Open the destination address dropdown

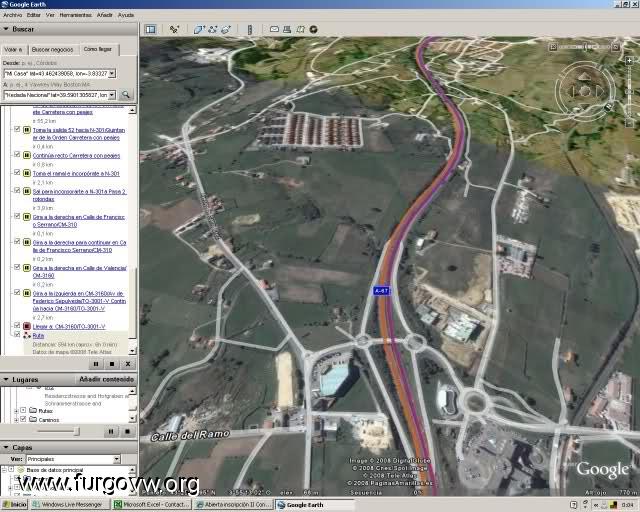coord(112,95)
